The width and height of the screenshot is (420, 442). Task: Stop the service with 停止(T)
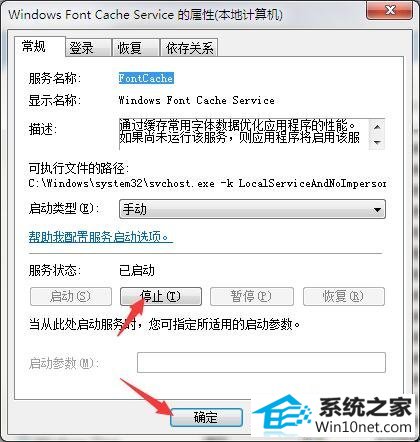click(x=161, y=296)
